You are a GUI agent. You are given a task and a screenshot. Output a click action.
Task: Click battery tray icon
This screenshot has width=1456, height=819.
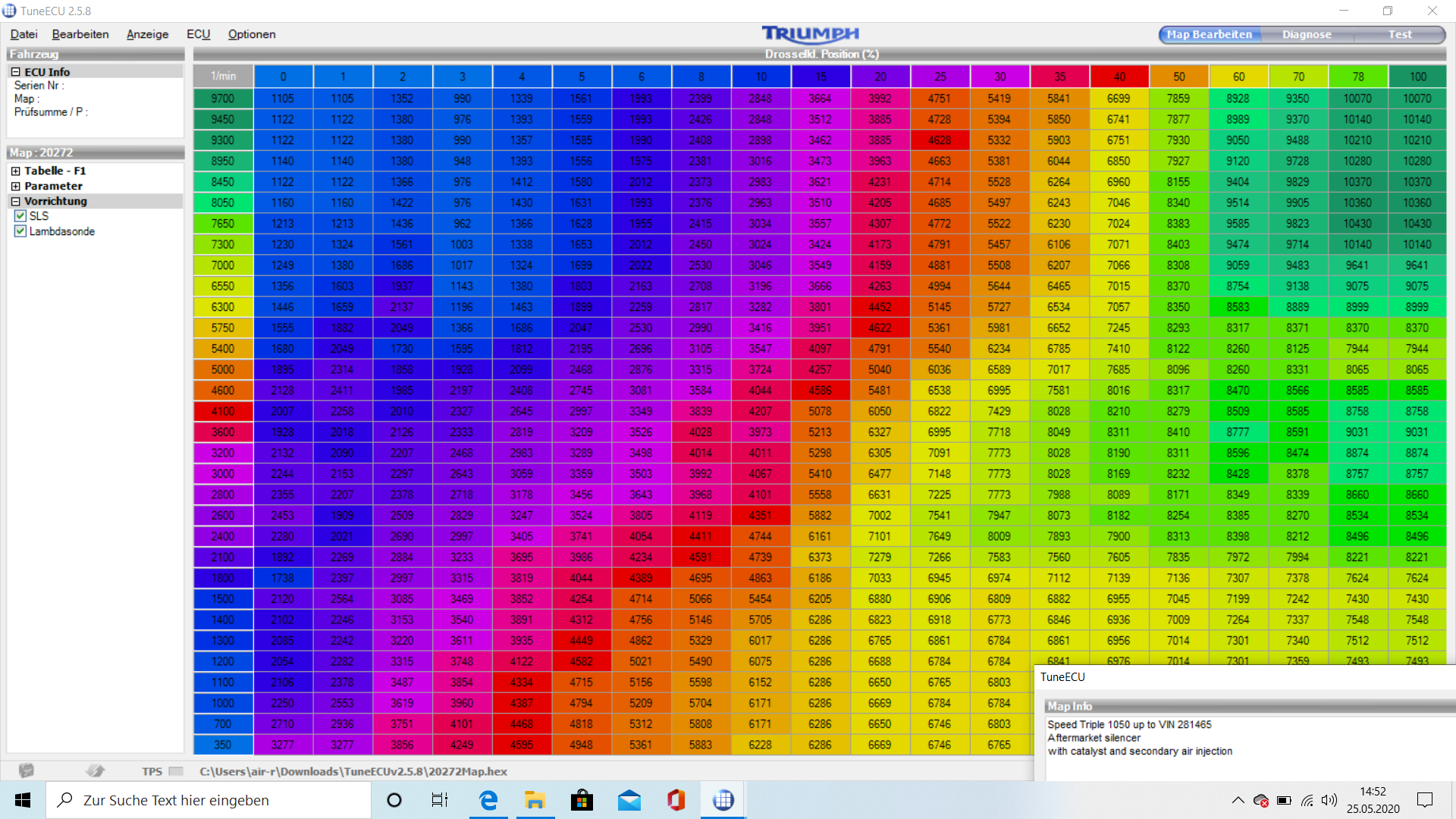pyautogui.click(x=1284, y=800)
